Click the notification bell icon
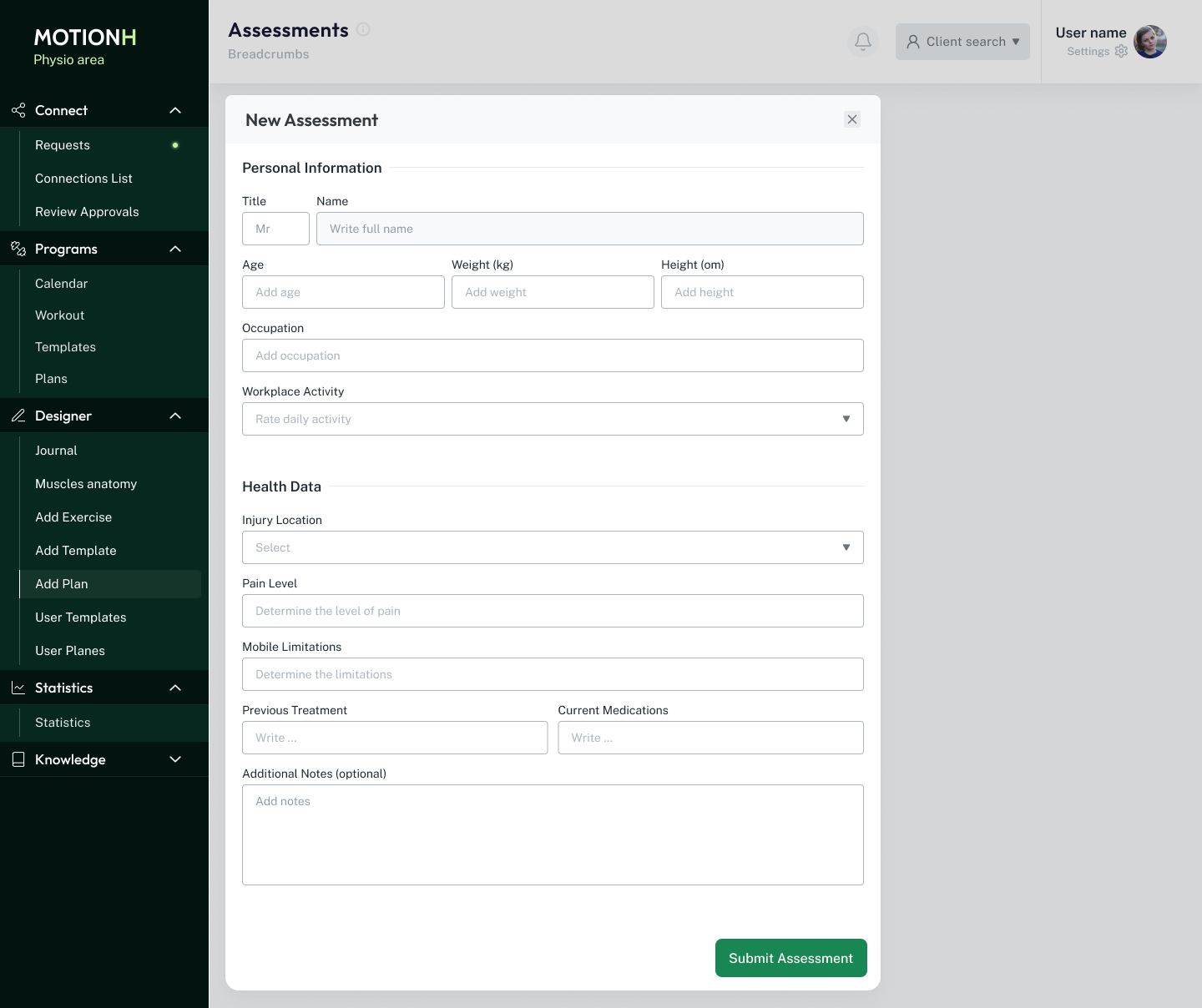The width and height of the screenshot is (1202, 1008). click(x=863, y=42)
